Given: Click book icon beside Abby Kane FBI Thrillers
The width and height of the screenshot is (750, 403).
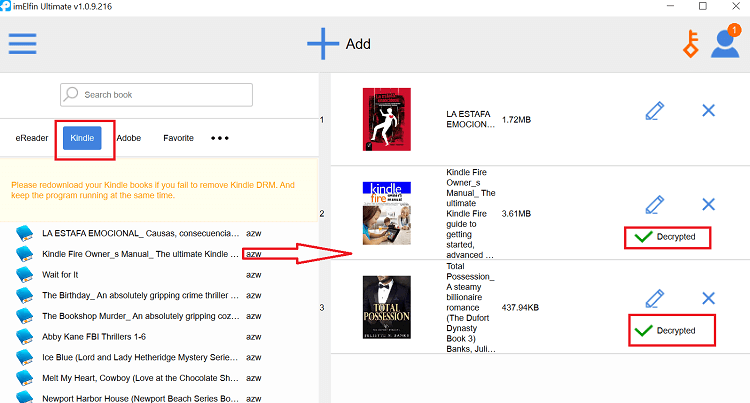Looking at the screenshot, I should coord(24,337).
